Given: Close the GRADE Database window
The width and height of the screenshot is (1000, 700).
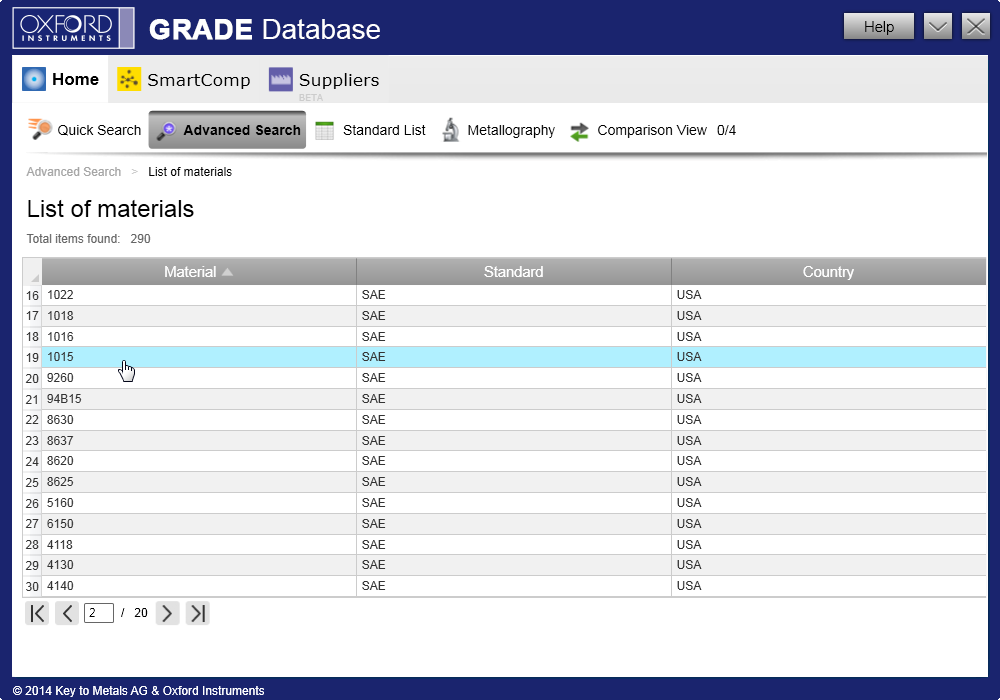Looking at the screenshot, I should [976, 27].
